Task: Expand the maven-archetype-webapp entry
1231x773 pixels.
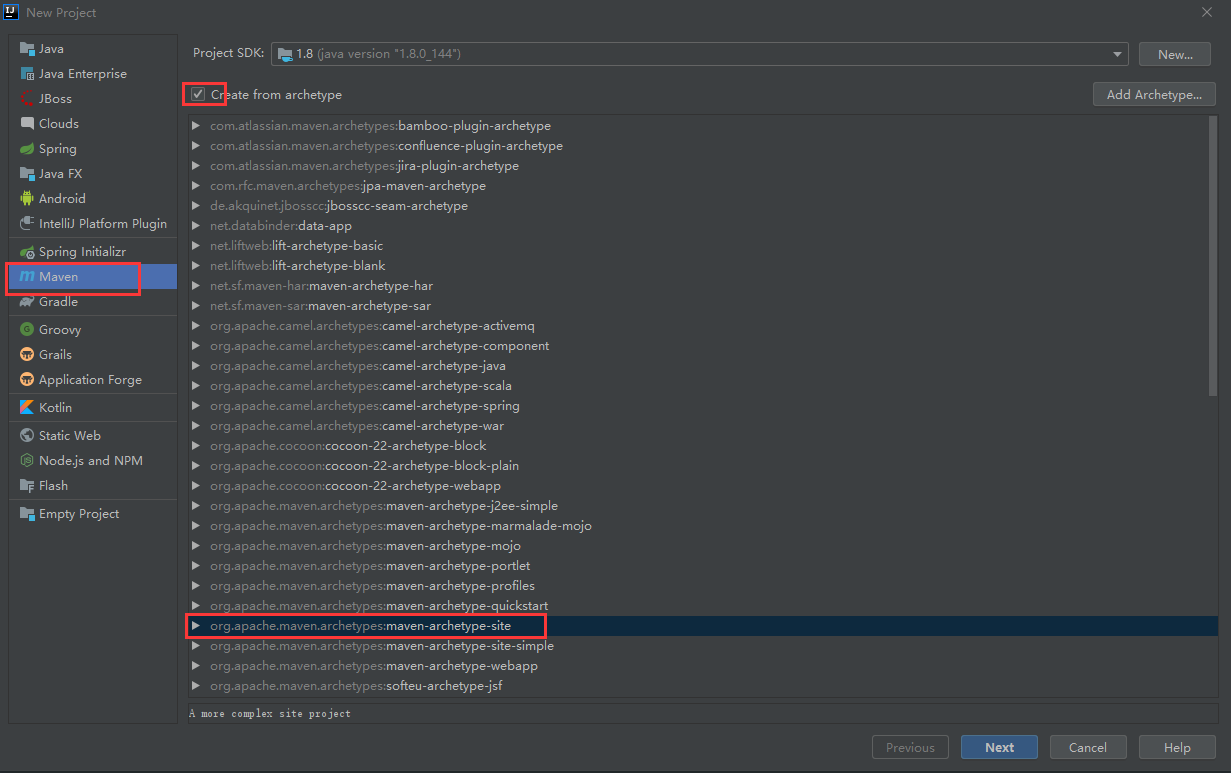Action: click(x=196, y=666)
